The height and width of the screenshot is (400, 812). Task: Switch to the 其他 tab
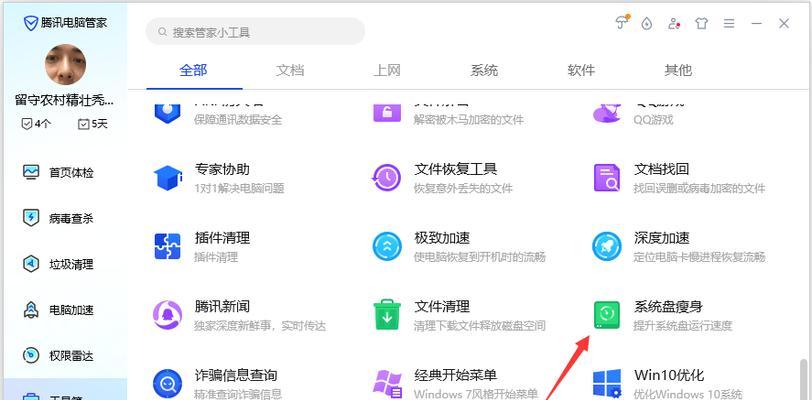pyautogui.click(x=678, y=70)
